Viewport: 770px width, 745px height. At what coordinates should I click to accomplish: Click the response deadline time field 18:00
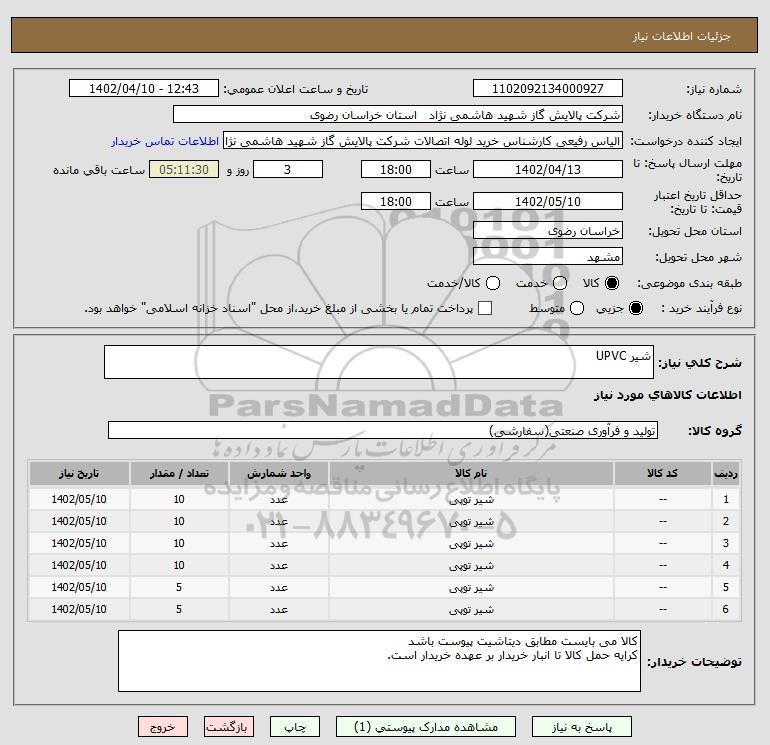coord(396,170)
